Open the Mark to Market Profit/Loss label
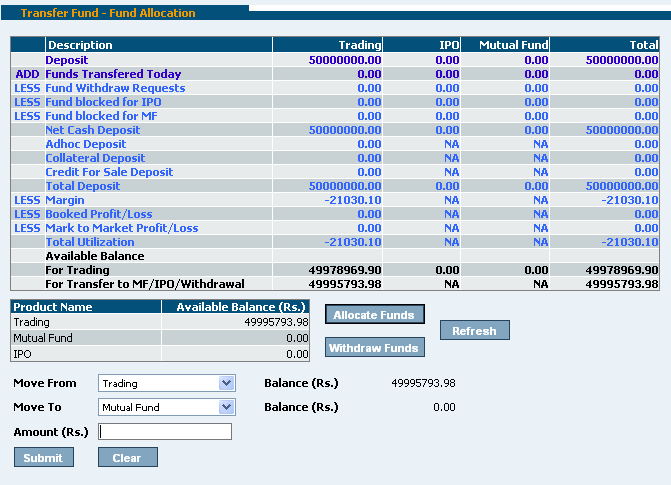This screenshot has height=485, width=671. (122, 228)
